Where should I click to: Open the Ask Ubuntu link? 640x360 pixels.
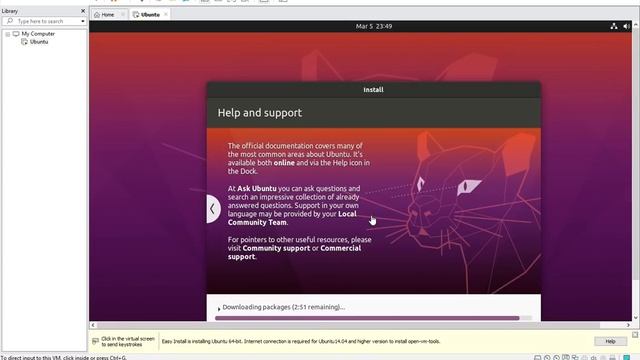[x=257, y=189]
